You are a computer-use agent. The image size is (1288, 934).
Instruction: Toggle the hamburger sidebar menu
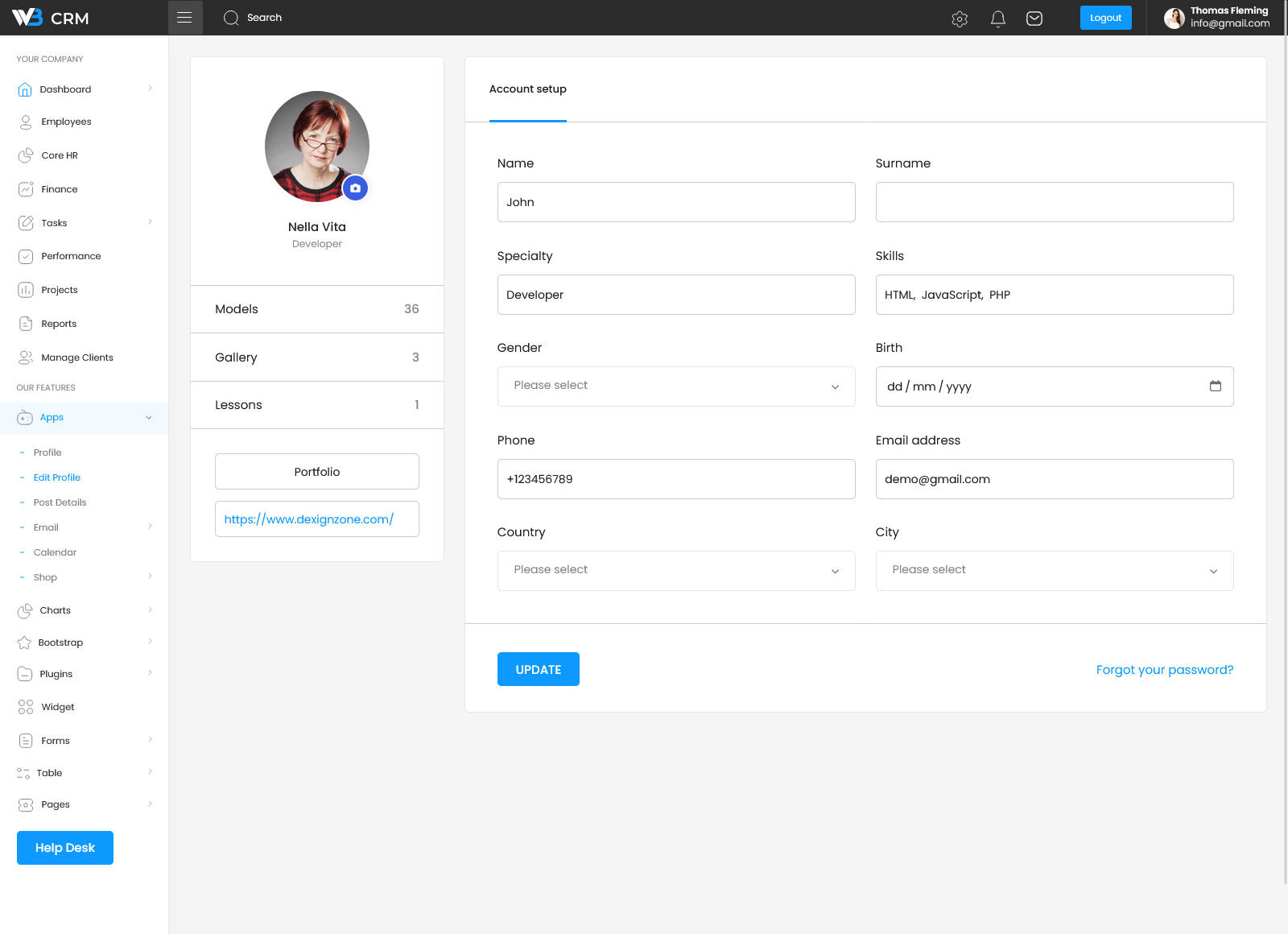point(184,18)
